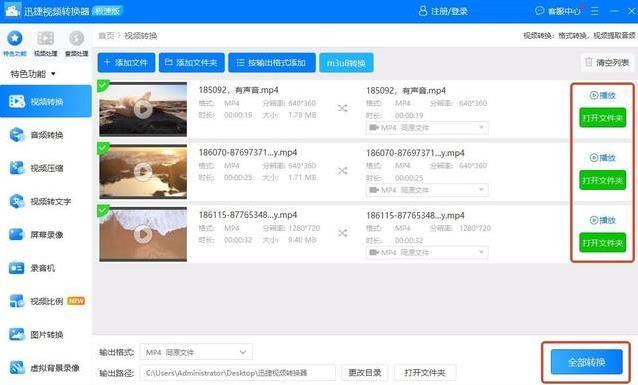Select 视频转换 in the sidebar

coord(46,101)
